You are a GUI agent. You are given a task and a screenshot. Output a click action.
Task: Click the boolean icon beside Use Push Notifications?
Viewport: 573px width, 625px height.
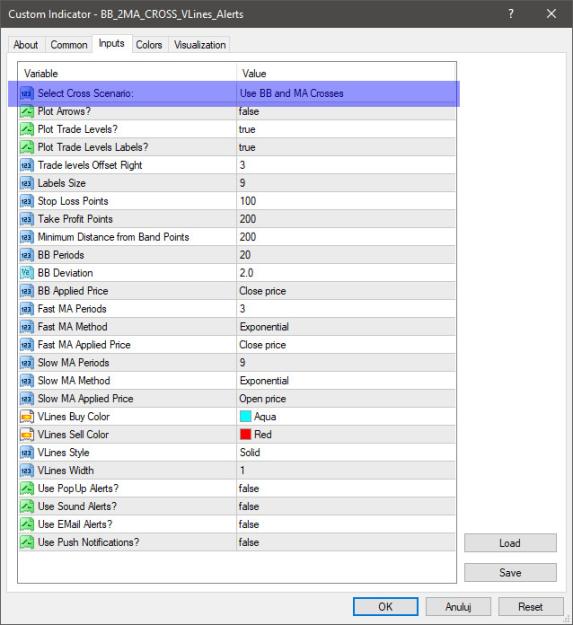pos(27,542)
